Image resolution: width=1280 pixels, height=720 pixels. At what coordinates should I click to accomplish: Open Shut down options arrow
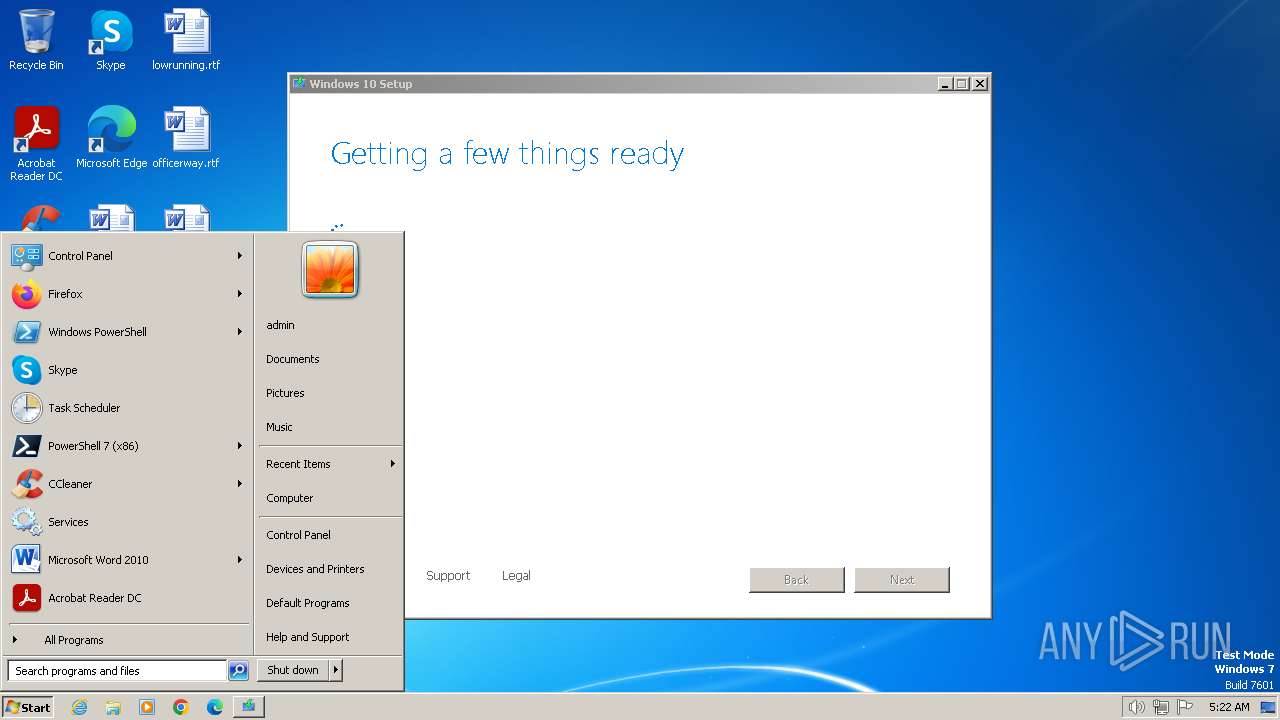[x=336, y=670]
